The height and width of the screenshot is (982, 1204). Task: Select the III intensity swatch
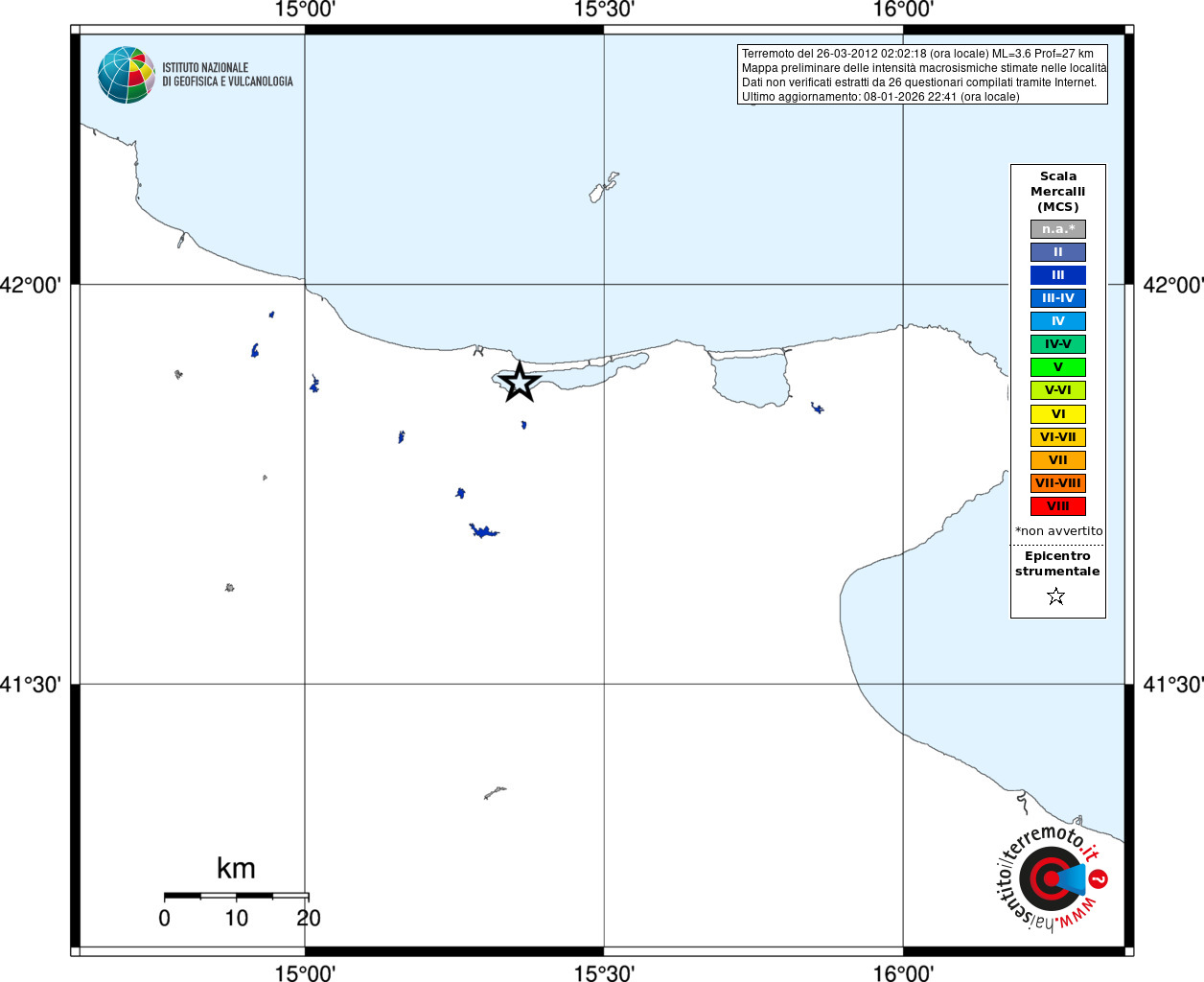pyautogui.click(x=1058, y=275)
